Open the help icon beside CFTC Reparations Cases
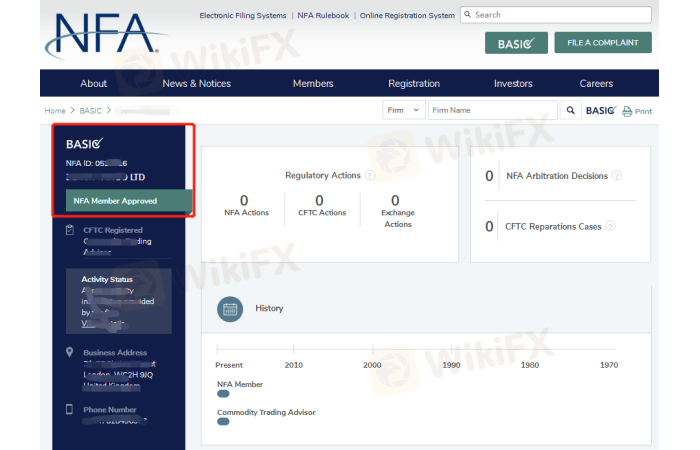700x450 pixels. [610, 226]
